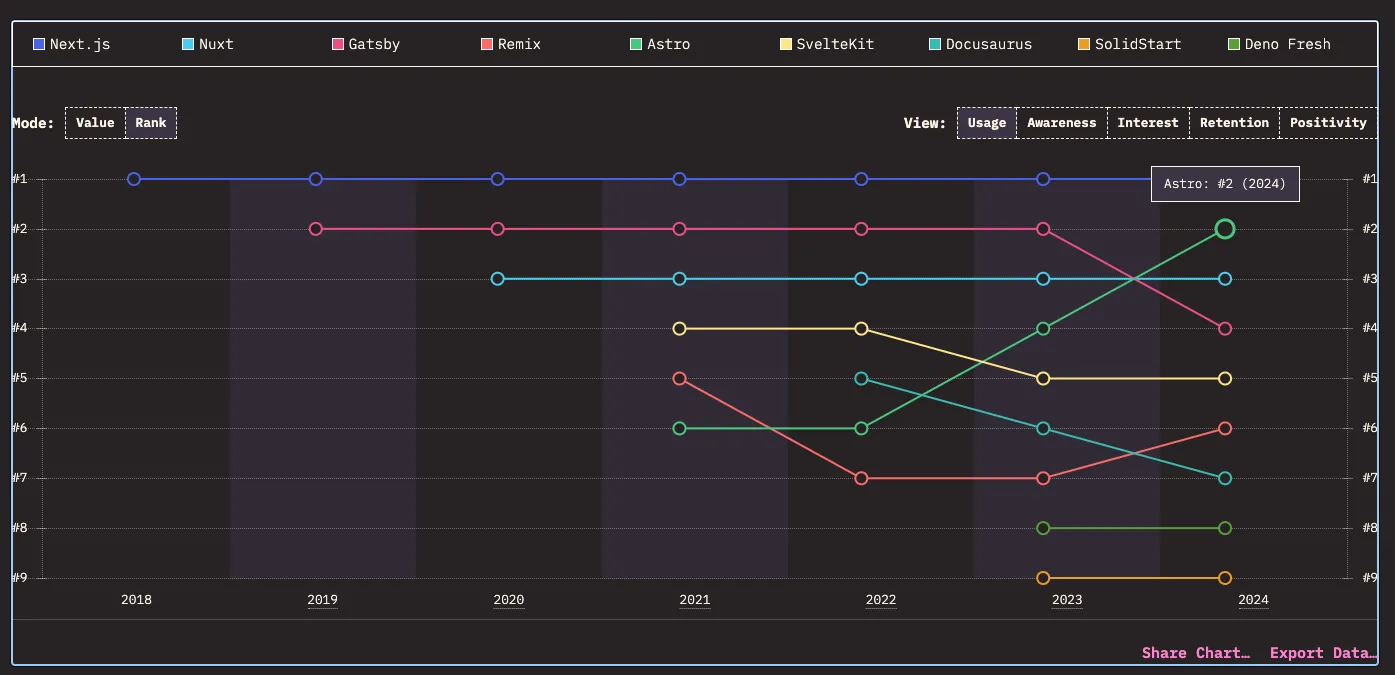The width and height of the screenshot is (1395, 675).
Task: Select Next.js 2019 data point
Action: (x=316, y=179)
